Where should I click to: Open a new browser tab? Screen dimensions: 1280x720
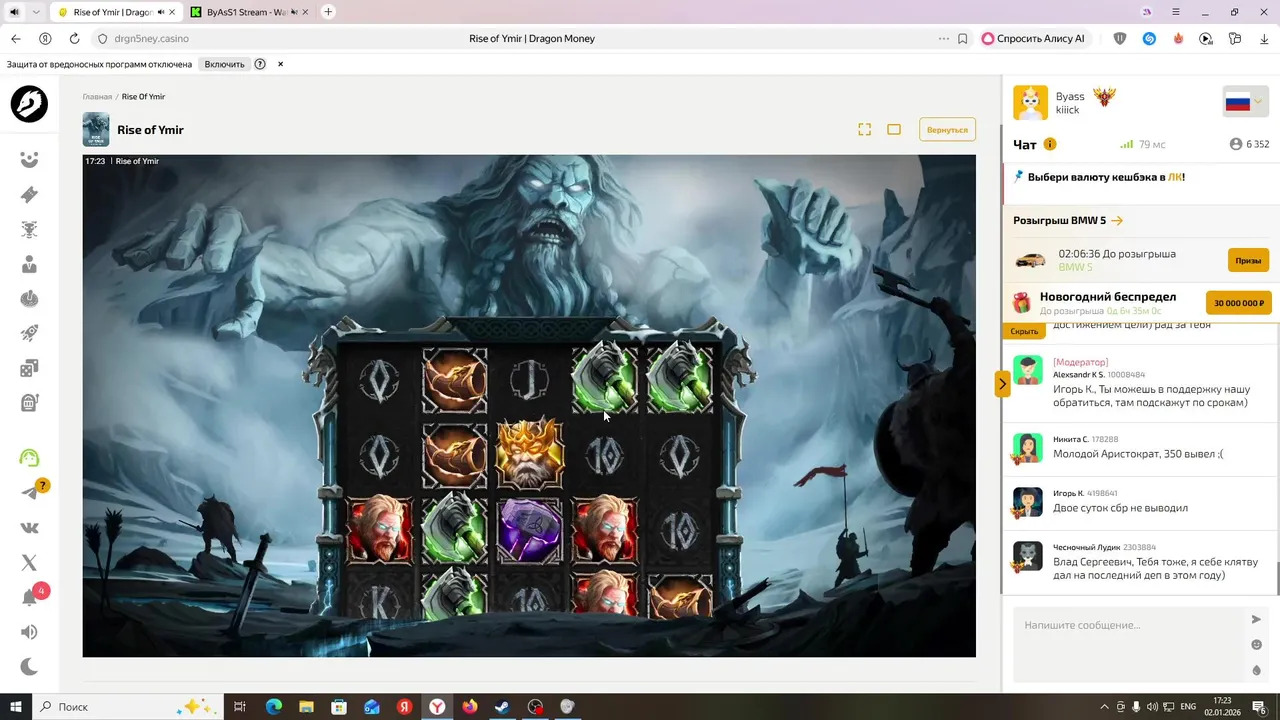328,12
